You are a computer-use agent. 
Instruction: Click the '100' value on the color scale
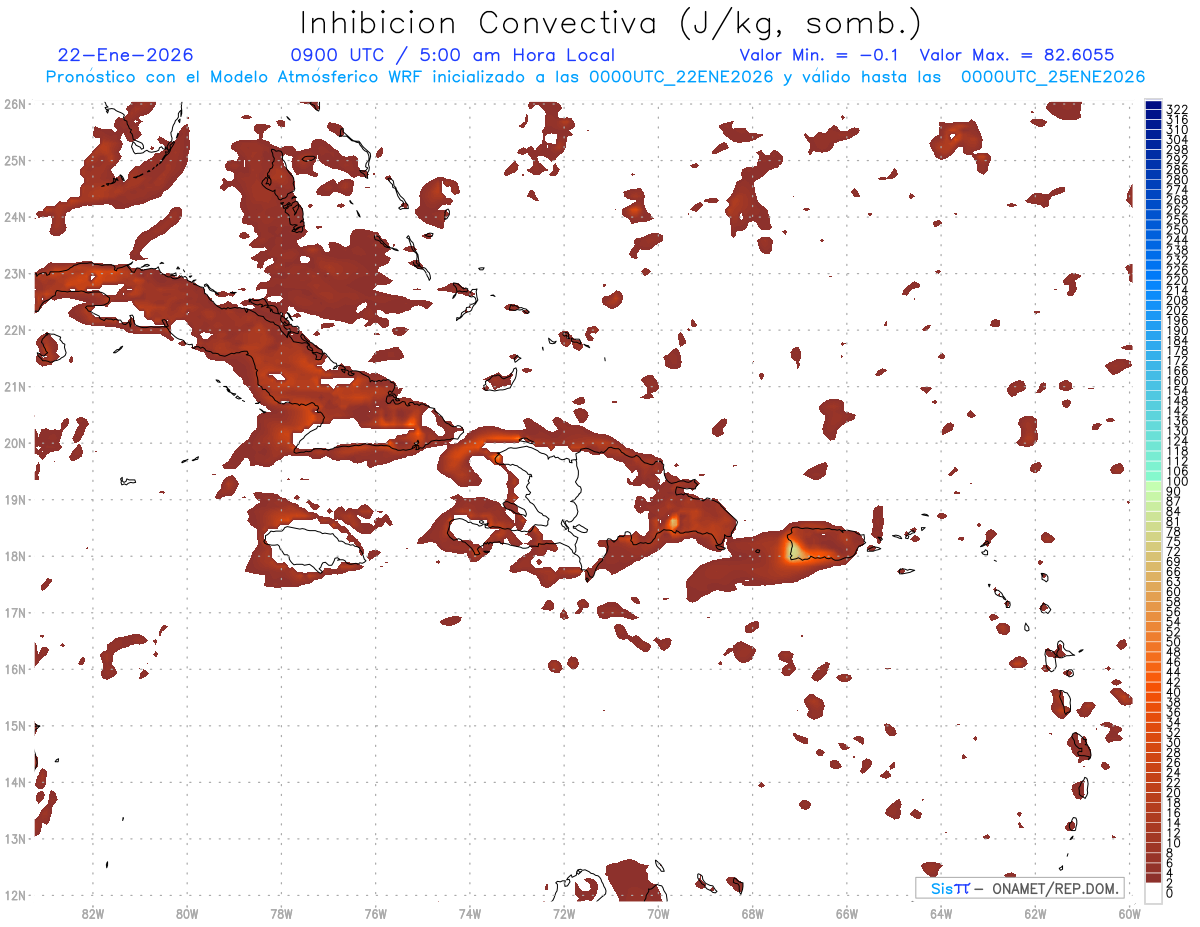click(1177, 482)
